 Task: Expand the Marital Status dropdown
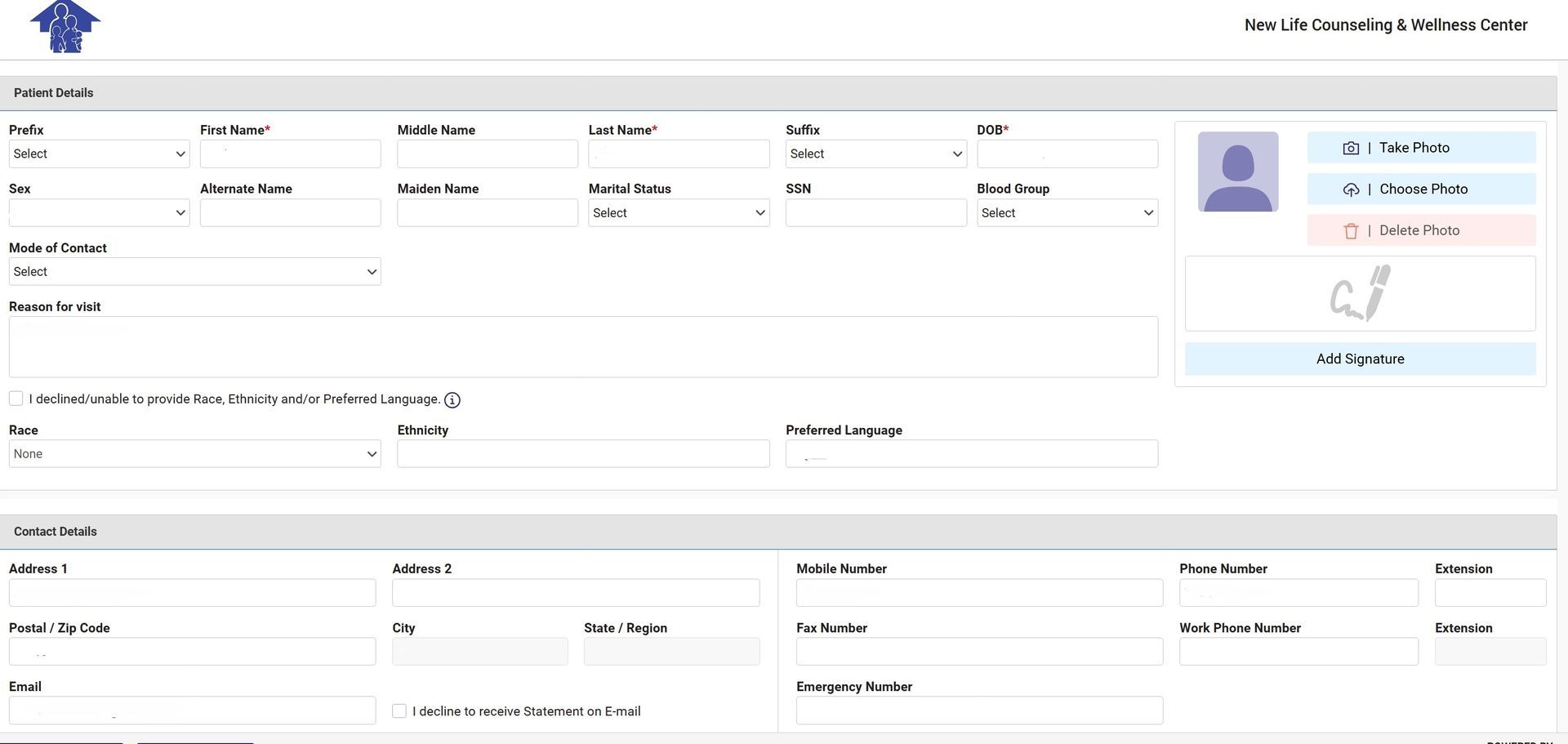coord(679,213)
